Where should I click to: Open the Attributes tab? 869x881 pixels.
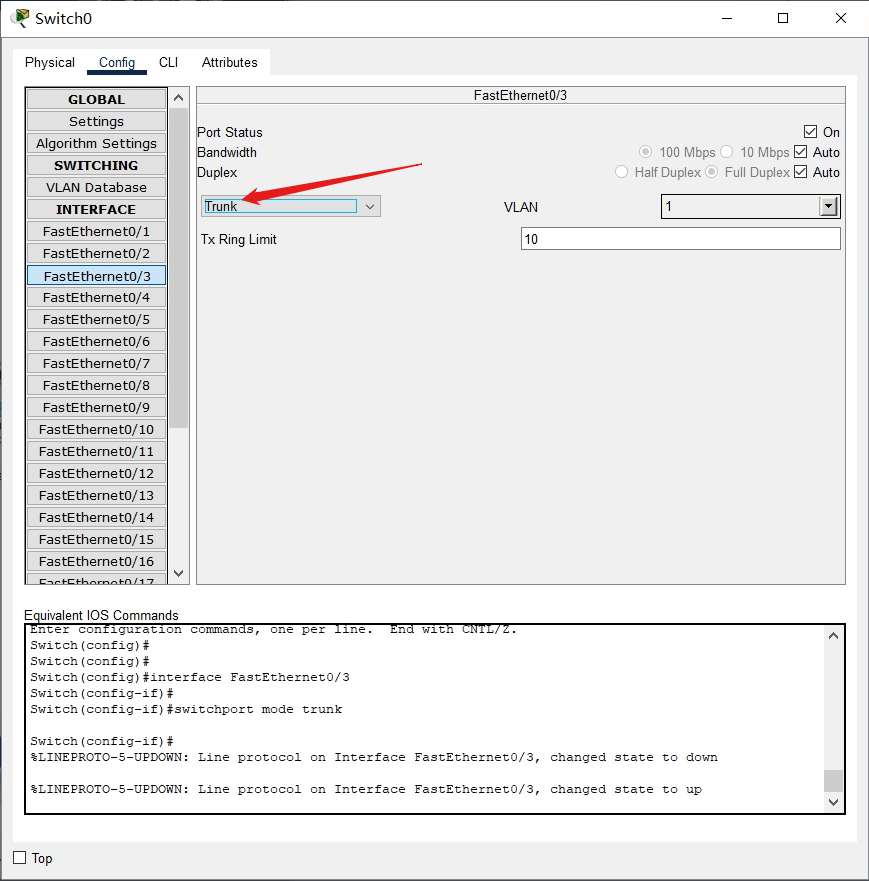[x=230, y=62]
